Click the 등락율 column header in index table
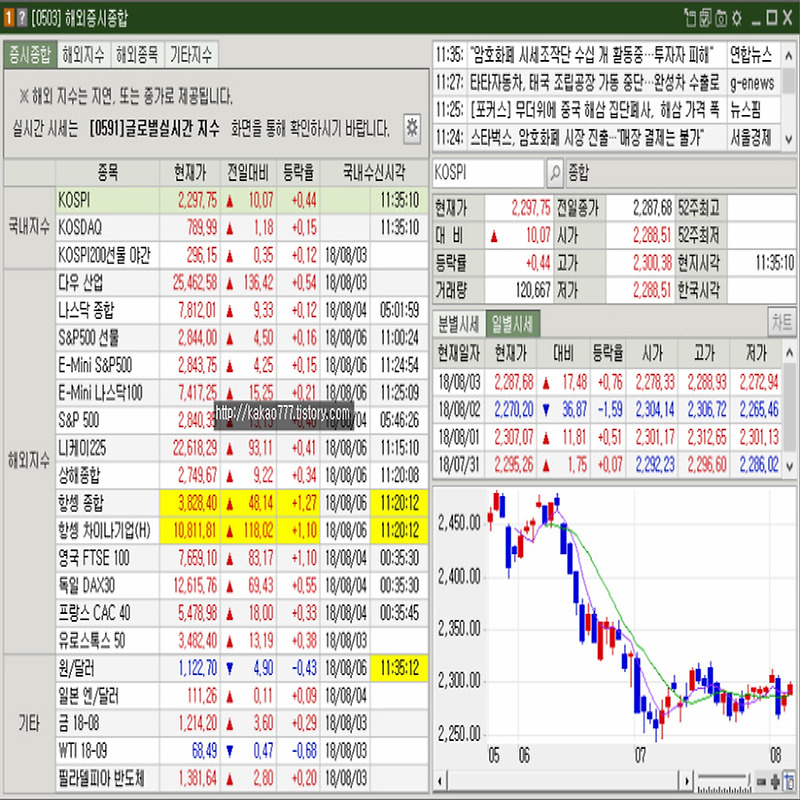The image size is (800, 800). pyautogui.click(x=298, y=173)
